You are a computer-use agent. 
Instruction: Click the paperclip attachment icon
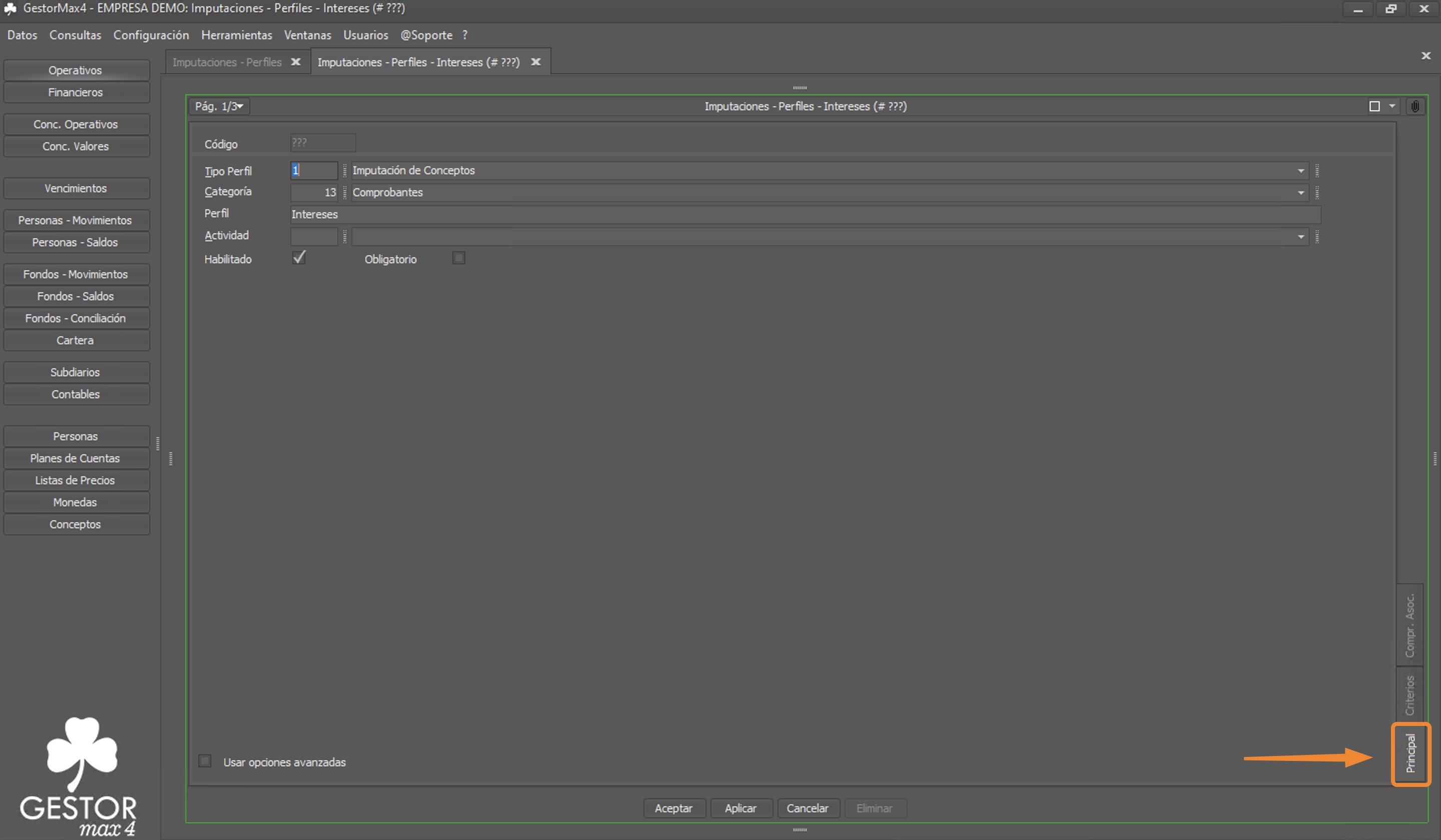[x=1414, y=107]
